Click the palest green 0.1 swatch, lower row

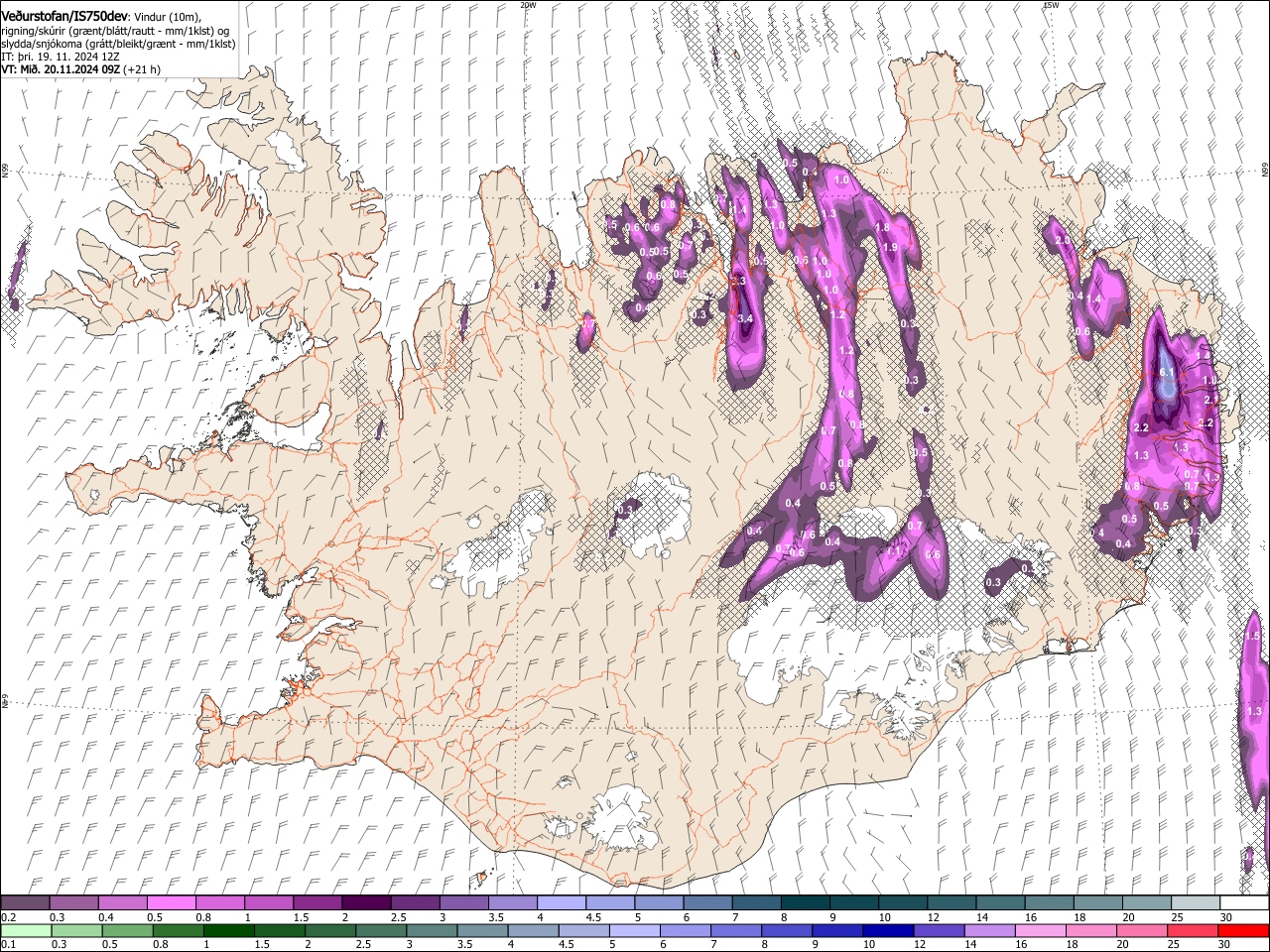(x=26, y=931)
